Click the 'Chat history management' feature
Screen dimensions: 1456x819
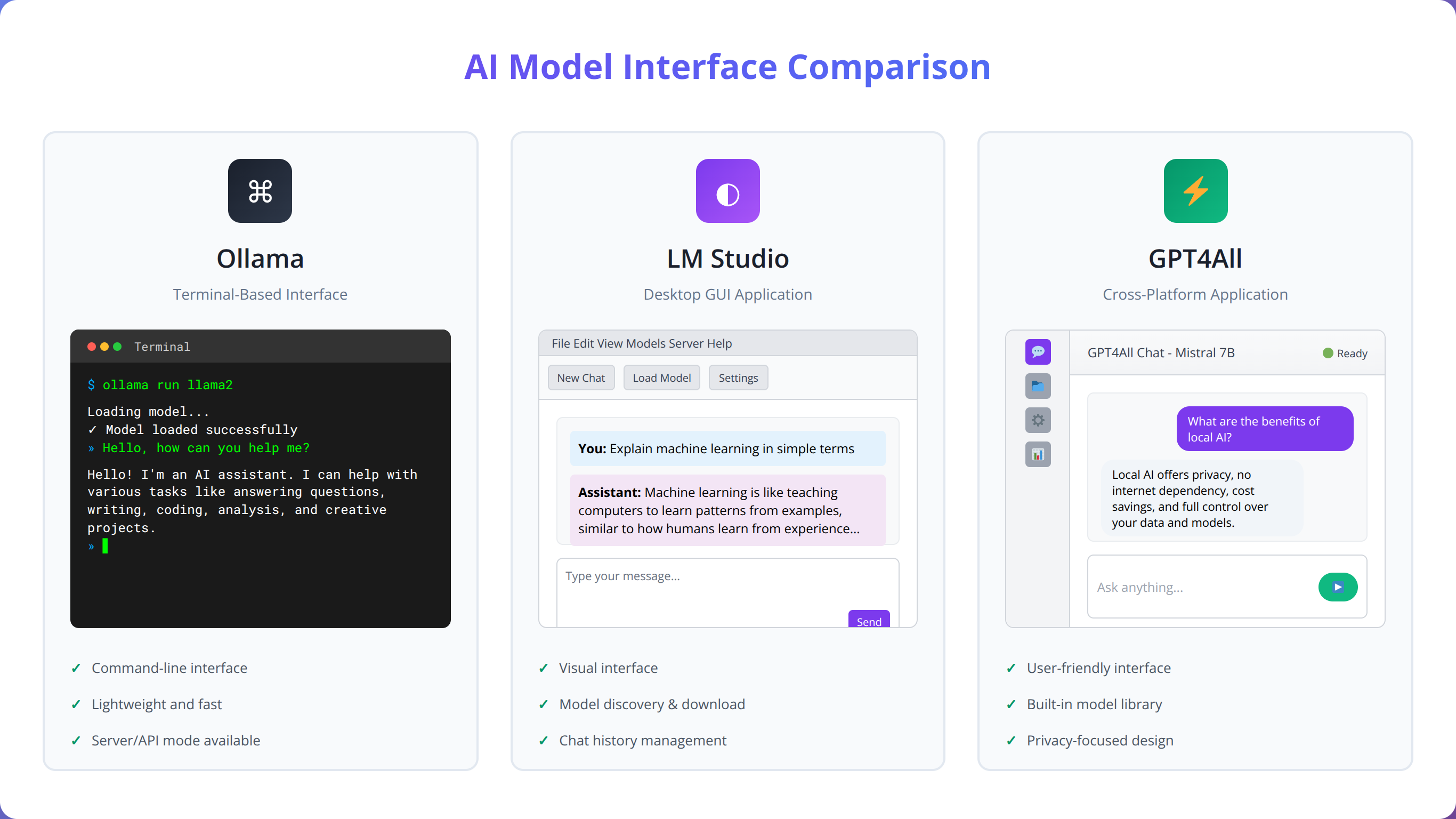[643, 741]
